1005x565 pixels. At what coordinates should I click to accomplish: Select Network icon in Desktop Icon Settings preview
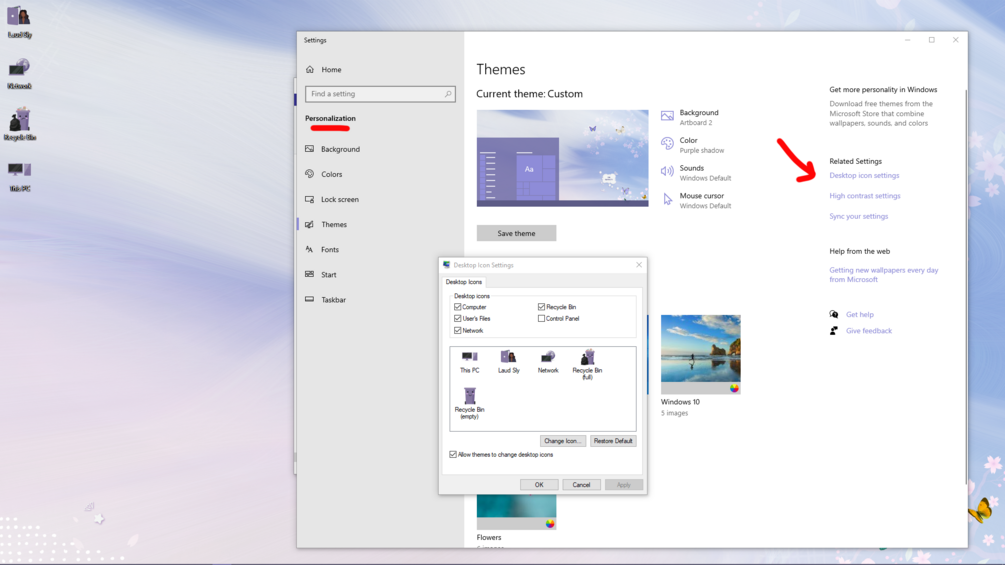pyautogui.click(x=548, y=362)
